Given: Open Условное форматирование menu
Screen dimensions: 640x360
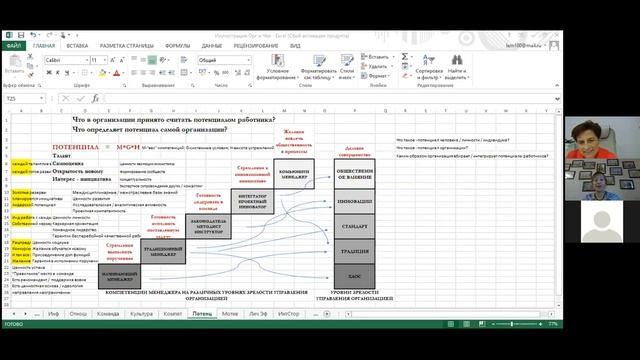Looking at the screenshot, I should tap(278, 67).
